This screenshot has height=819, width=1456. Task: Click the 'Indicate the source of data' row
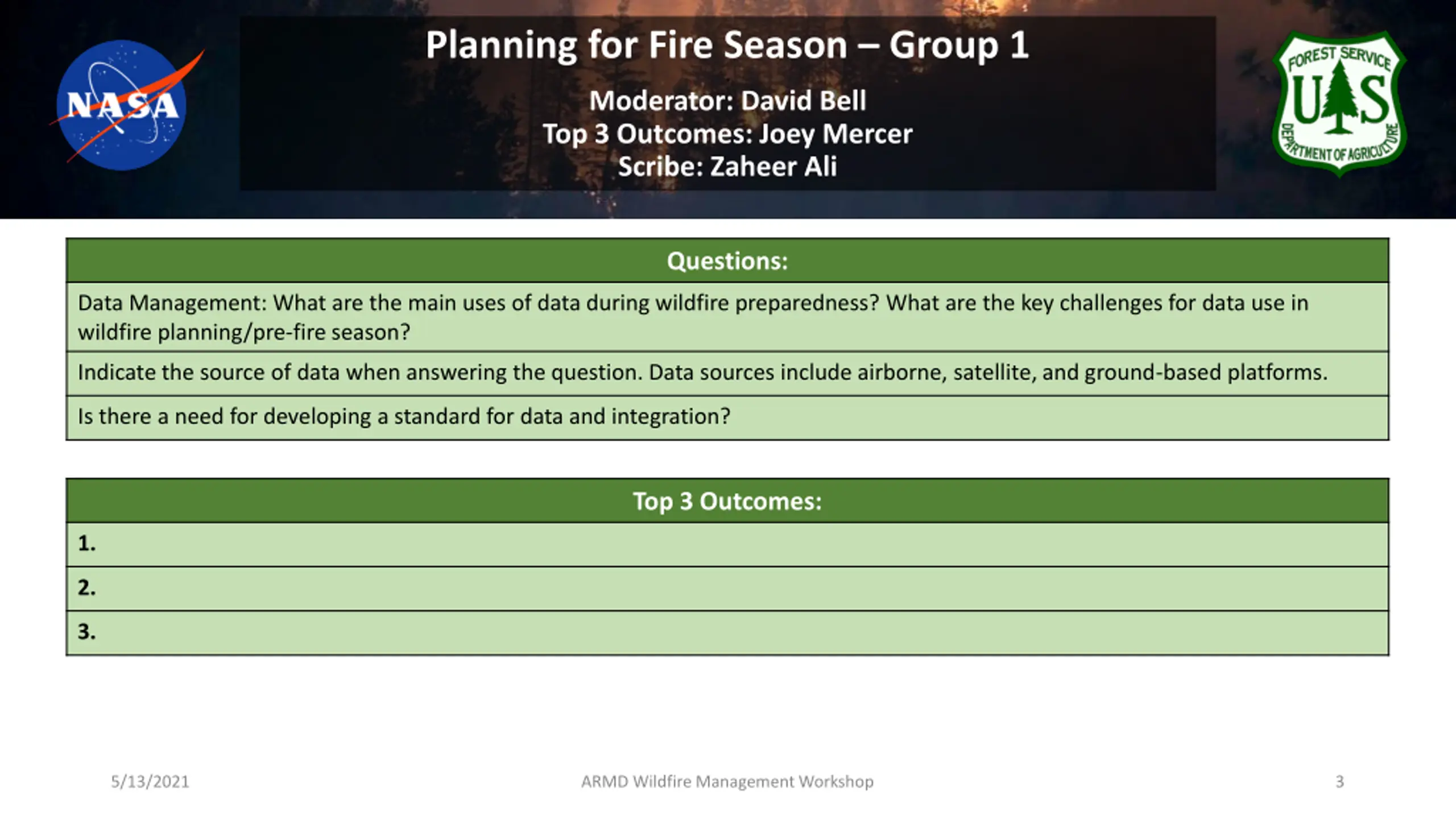click(x=727, y=374)
